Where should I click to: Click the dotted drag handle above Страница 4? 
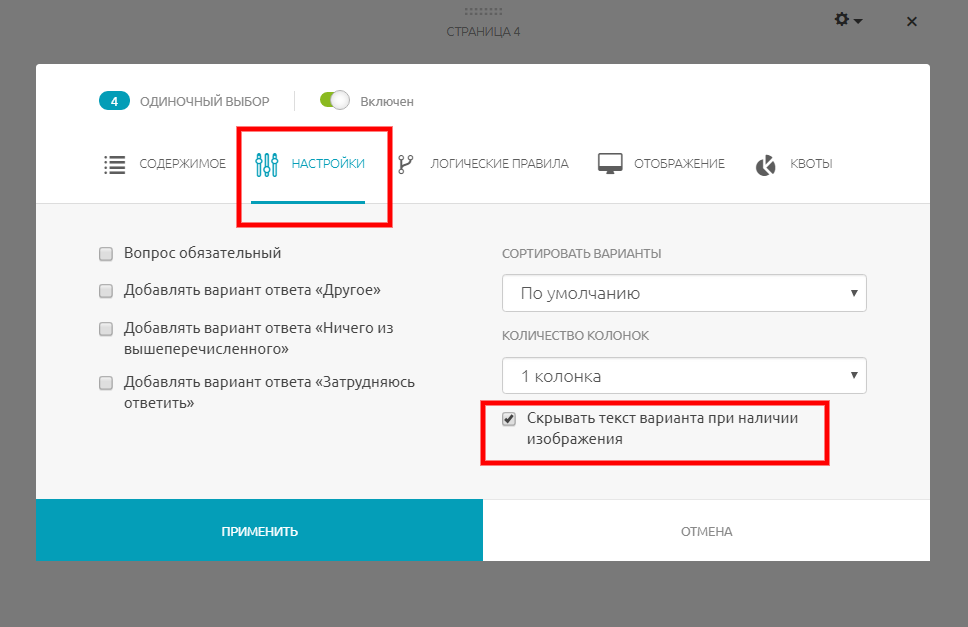tap(483, 11)
